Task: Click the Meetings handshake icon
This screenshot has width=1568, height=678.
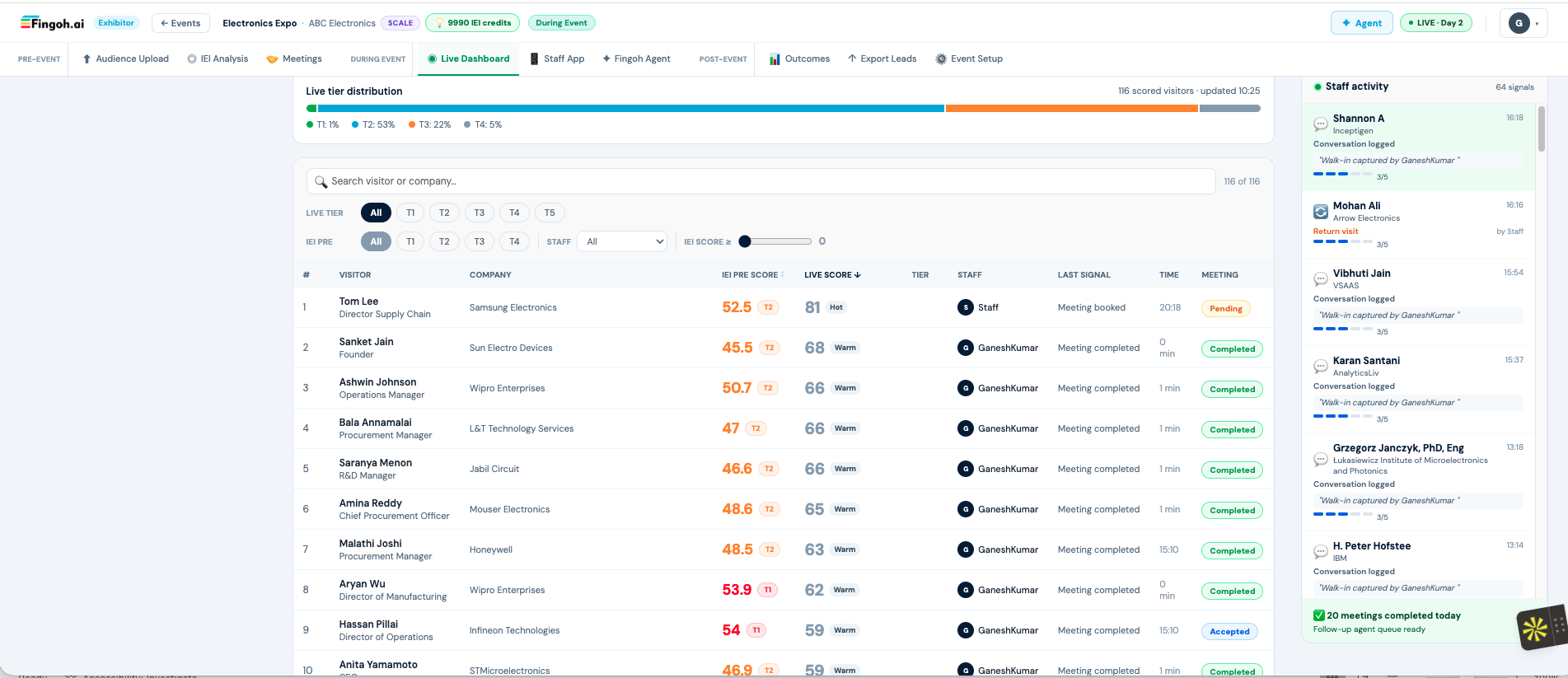Action: tap(272, 58)
